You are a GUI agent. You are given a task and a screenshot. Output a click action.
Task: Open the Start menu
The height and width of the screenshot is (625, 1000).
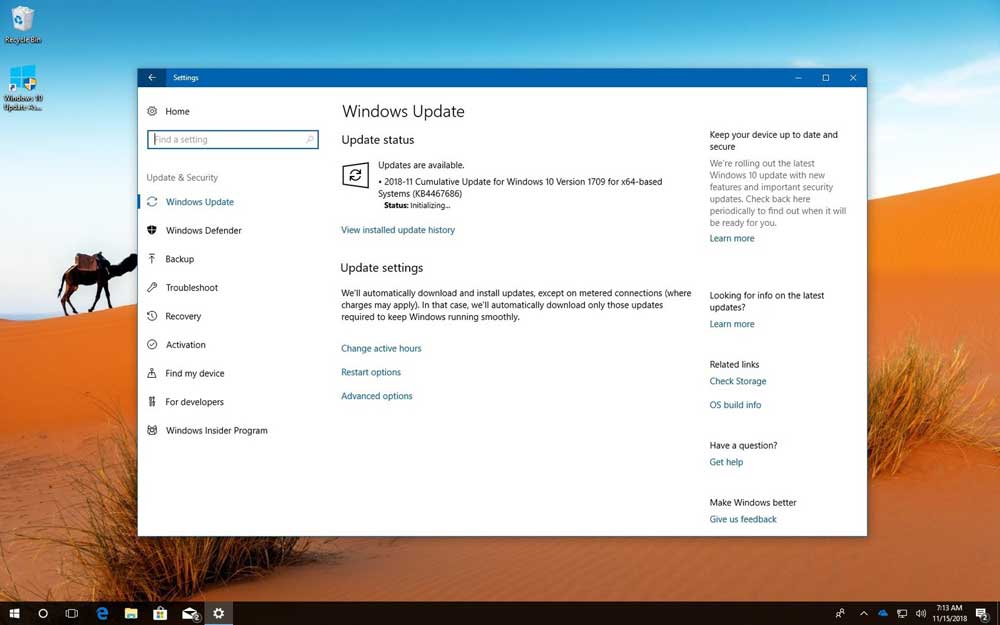[14, 614]
